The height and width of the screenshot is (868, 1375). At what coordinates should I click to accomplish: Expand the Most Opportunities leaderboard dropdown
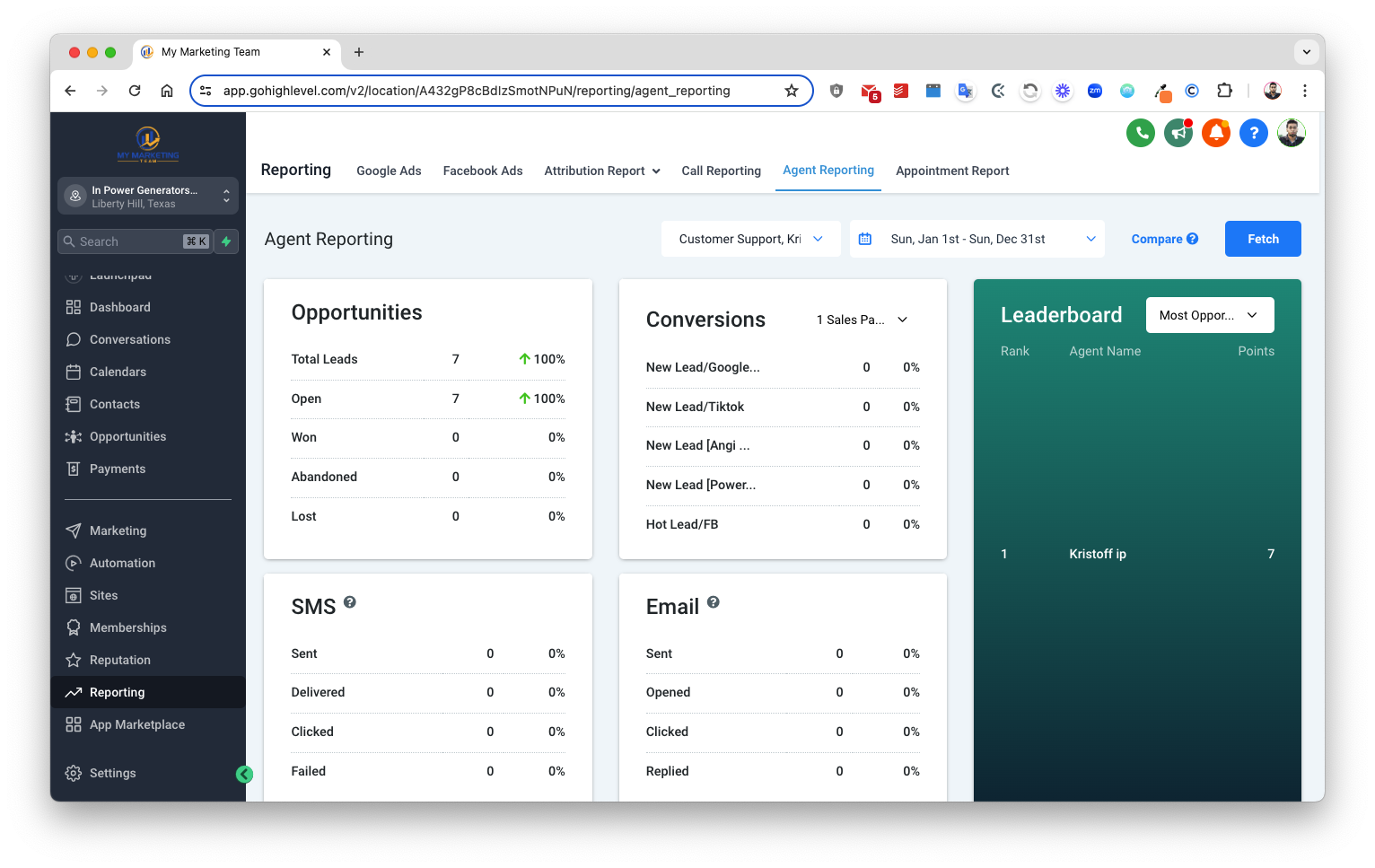tap(1209, 315)
